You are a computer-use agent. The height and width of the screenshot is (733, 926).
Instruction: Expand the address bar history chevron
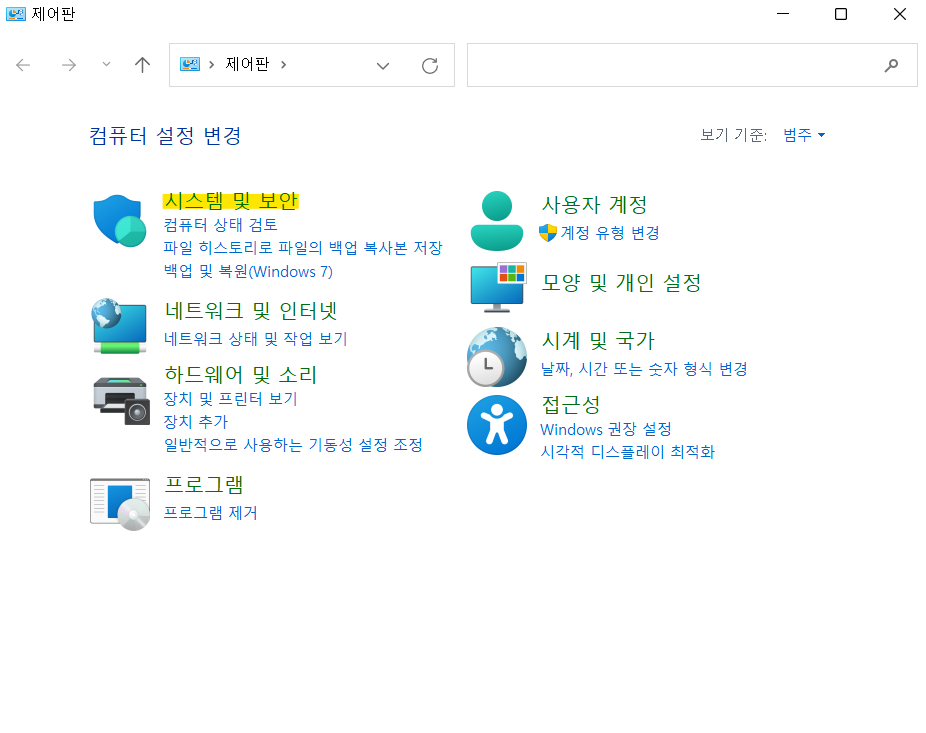click(x=383, y=66)
